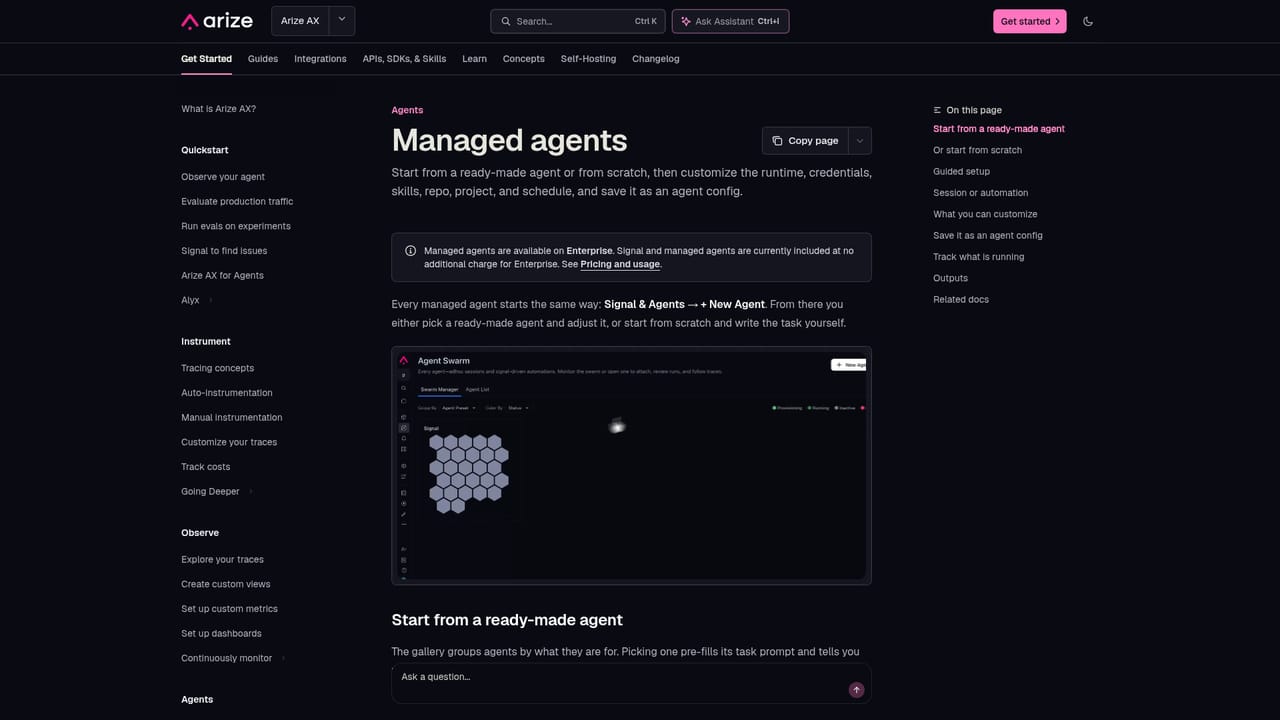Viewport: 1280px width, 720px height.
Task: Jump to Outputs section
Action: (951, 278)
